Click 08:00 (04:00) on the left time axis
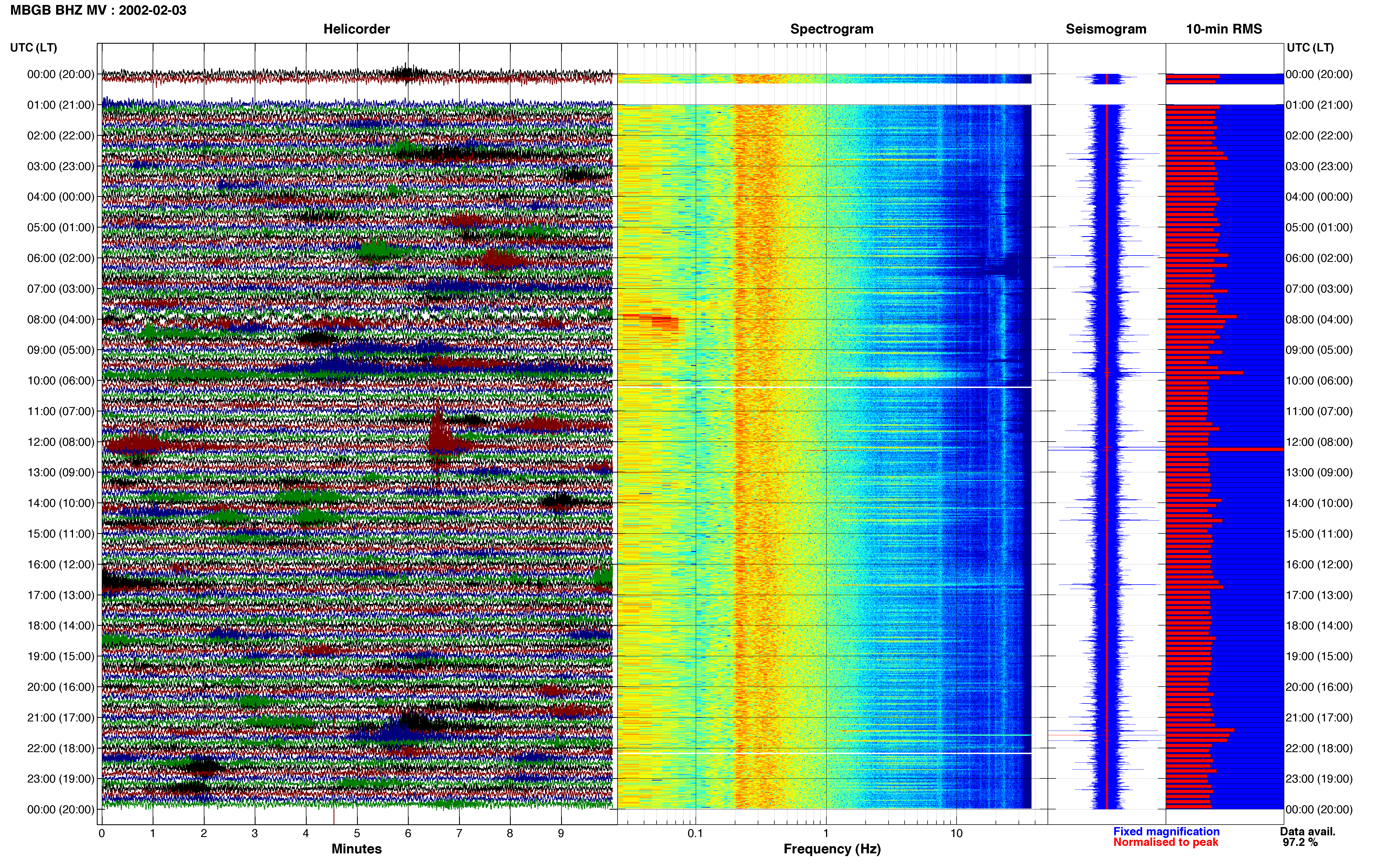This screenshot has height=868, width=1388. (61, 319)
